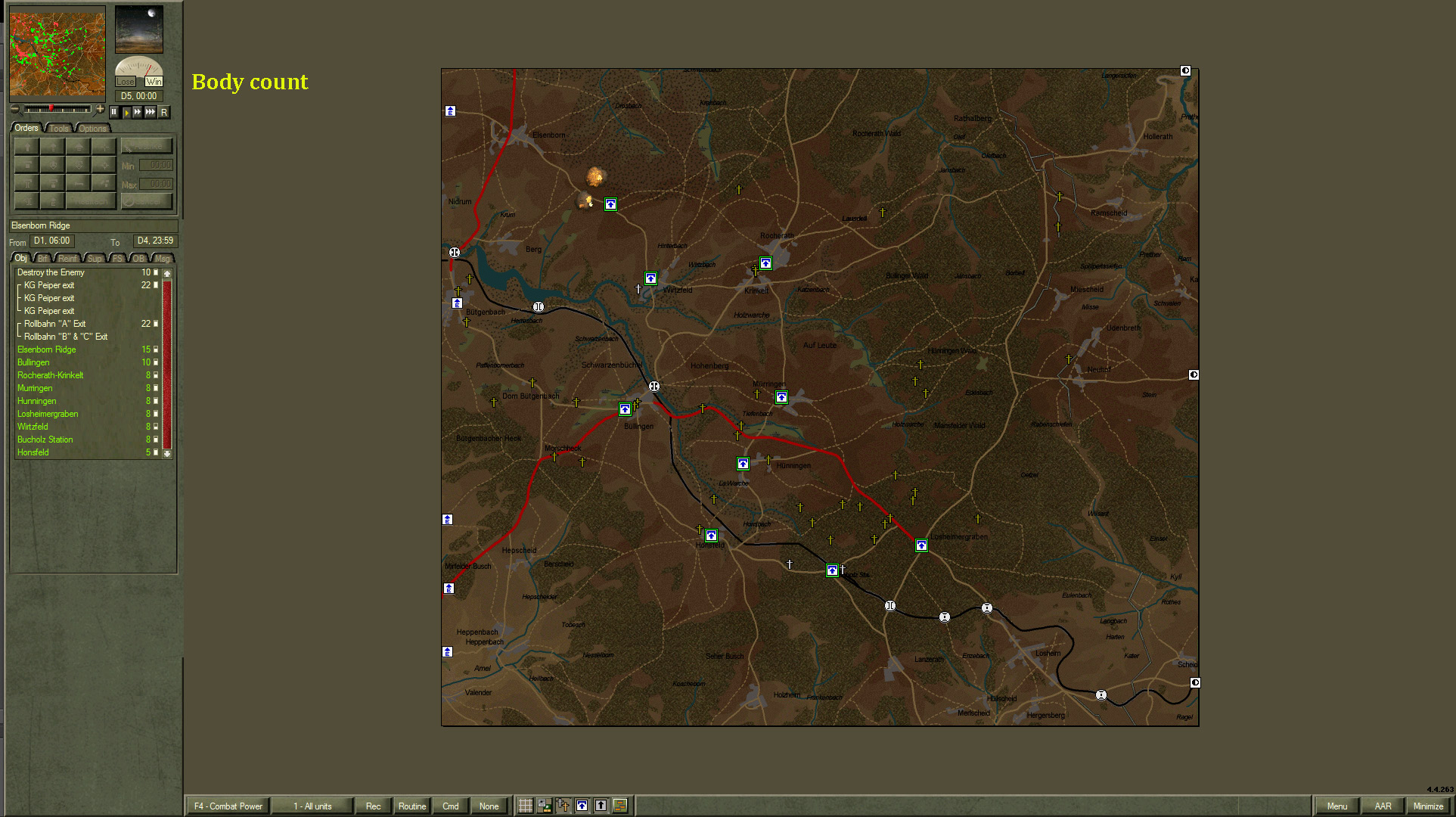Click the Lose/Win victory gauge

coord(139,72)
